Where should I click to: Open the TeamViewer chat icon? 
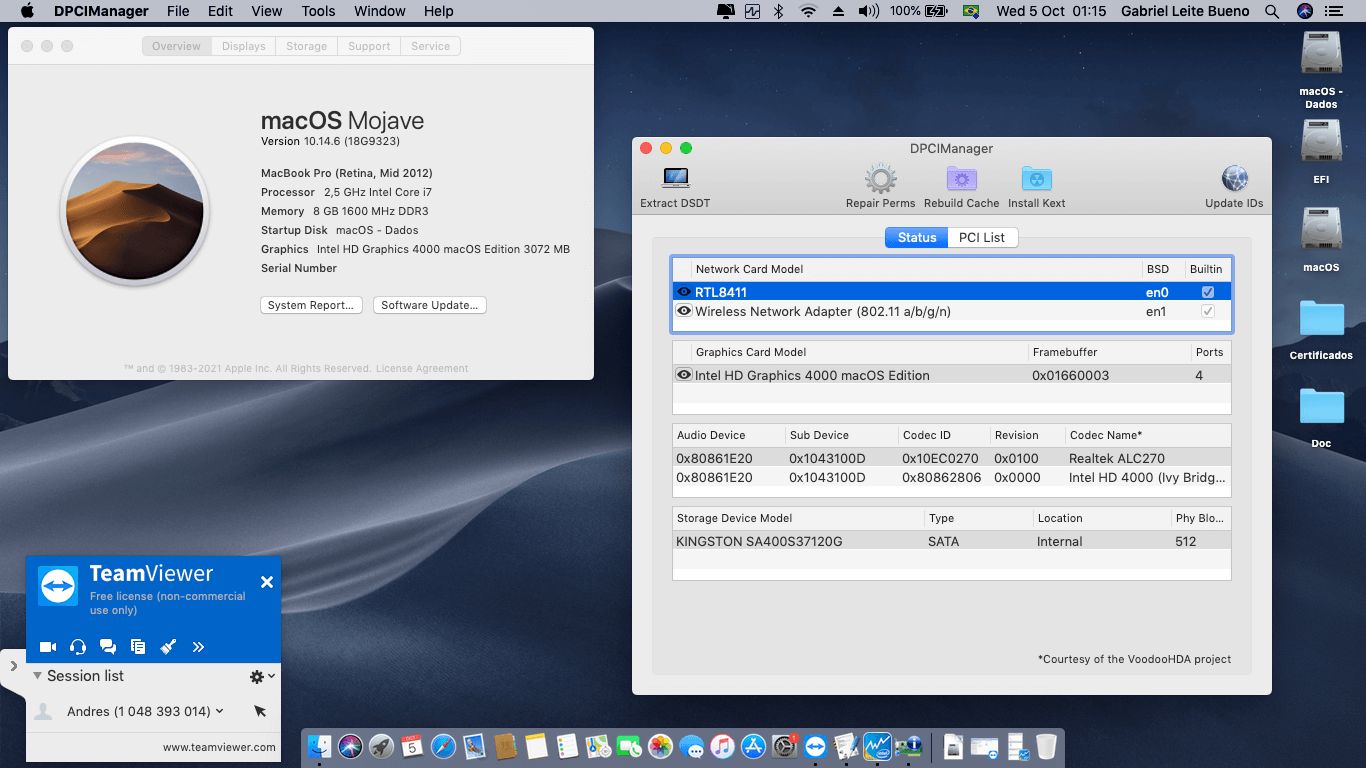(108, 647)
